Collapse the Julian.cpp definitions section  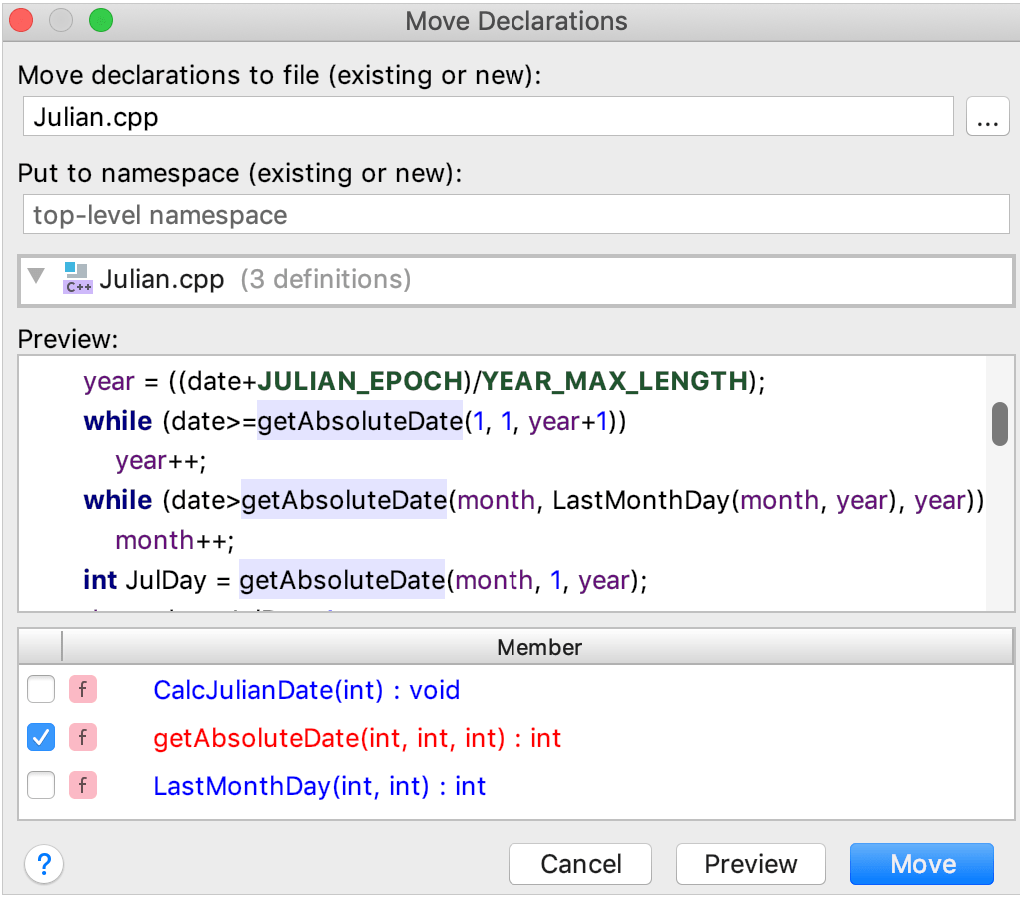pyautogui.click(x=37, y=280)
